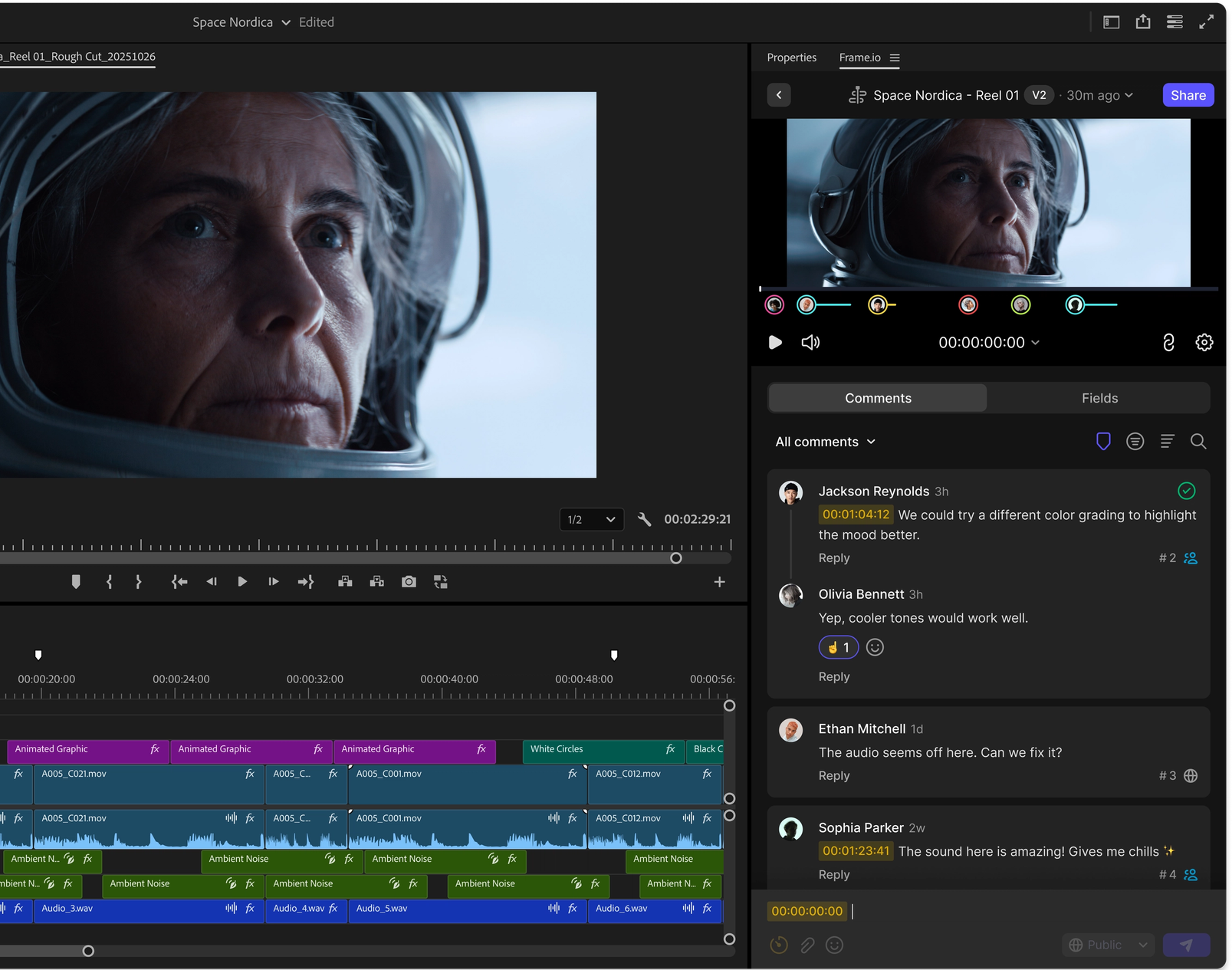Switch to the Fields tab
Viewport: 1232px width, 970px height.
pos(1099,398)
